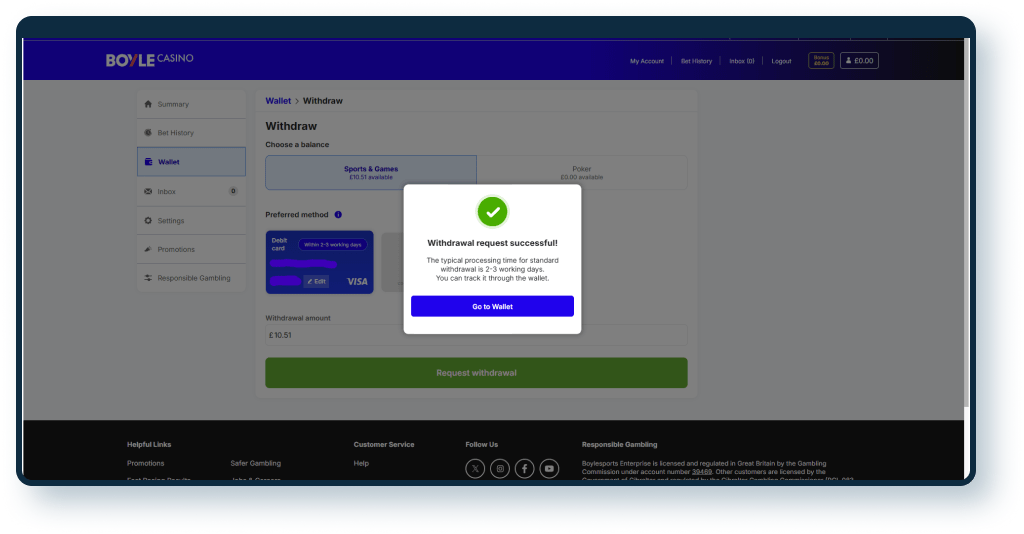Select the Poker balance option
This screenshot has width=1024, height=534.
(581, 172)
